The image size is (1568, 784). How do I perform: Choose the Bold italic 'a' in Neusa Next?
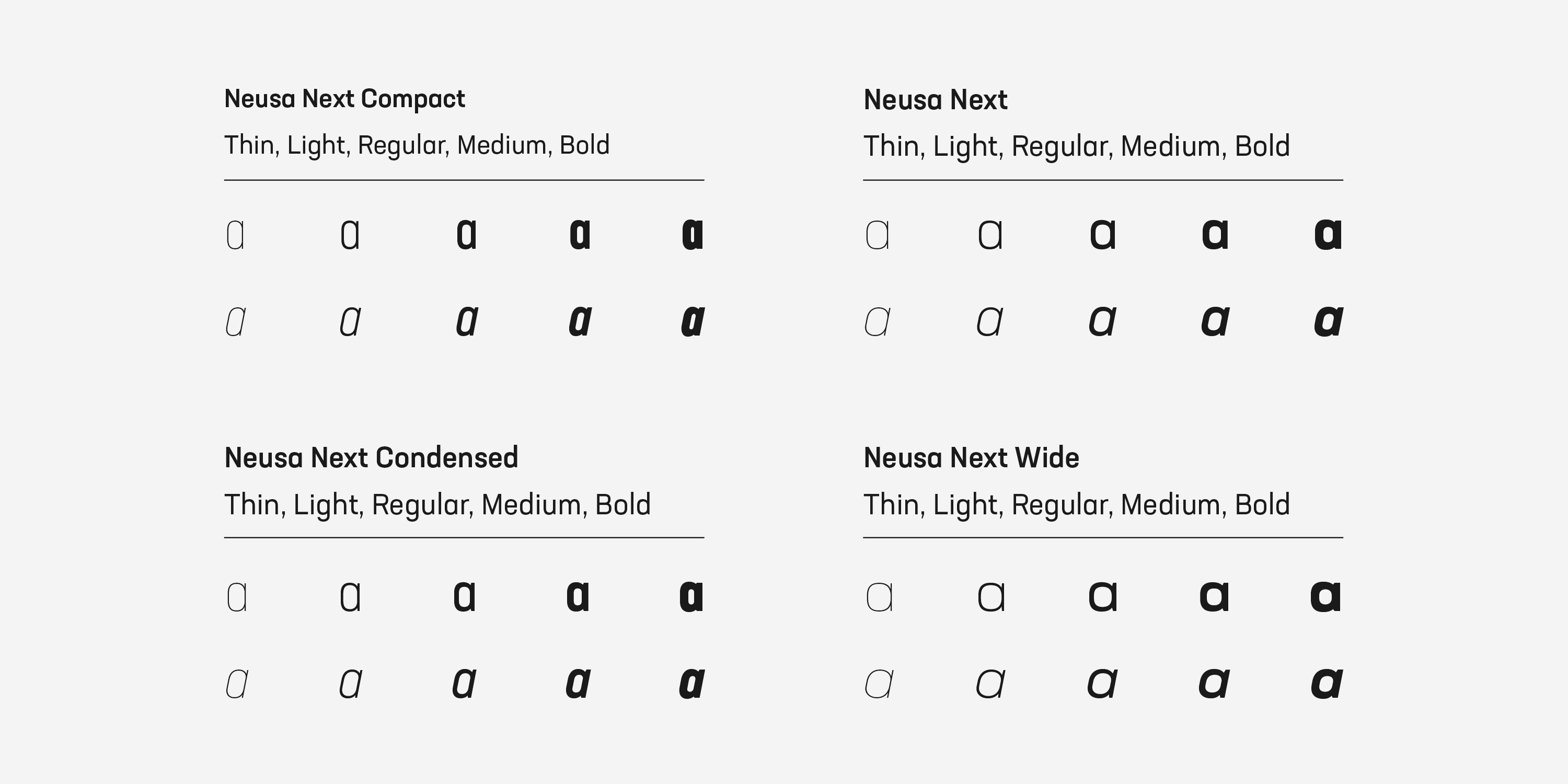point(1328,321)
